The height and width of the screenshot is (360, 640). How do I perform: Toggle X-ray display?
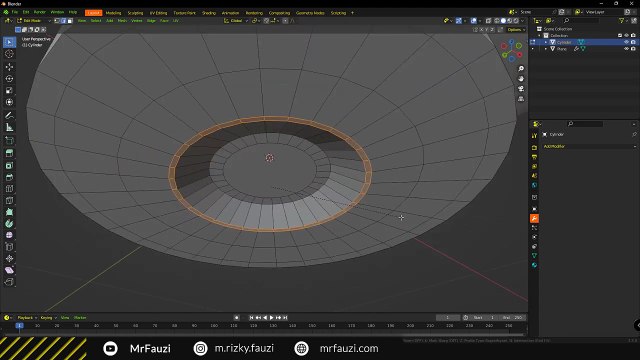point(488,20)
